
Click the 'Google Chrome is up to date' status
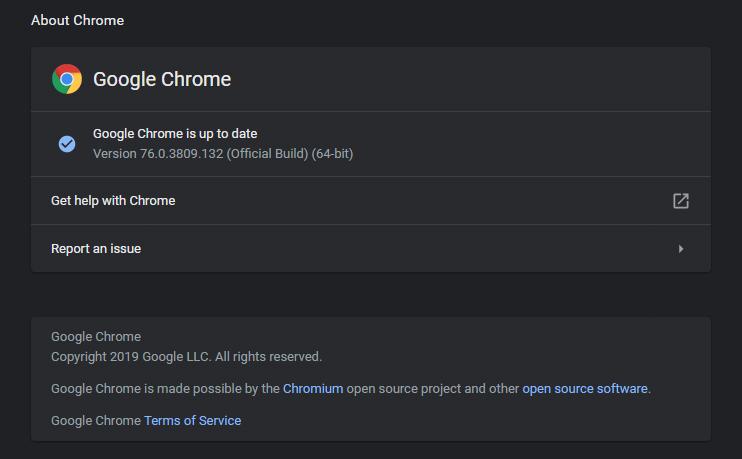coord(175,134)
